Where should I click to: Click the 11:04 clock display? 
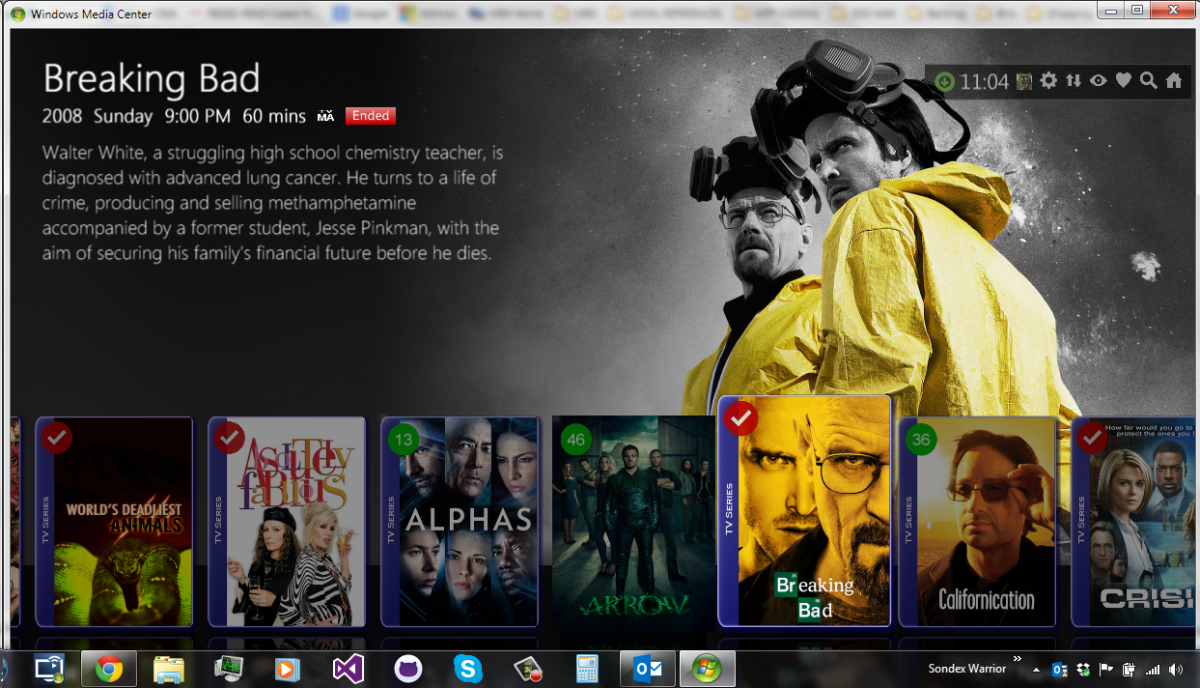coord(984,82)
